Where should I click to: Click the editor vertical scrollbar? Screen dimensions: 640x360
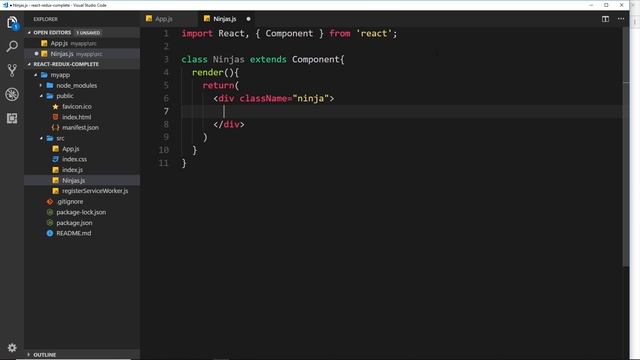pos(626,147)
